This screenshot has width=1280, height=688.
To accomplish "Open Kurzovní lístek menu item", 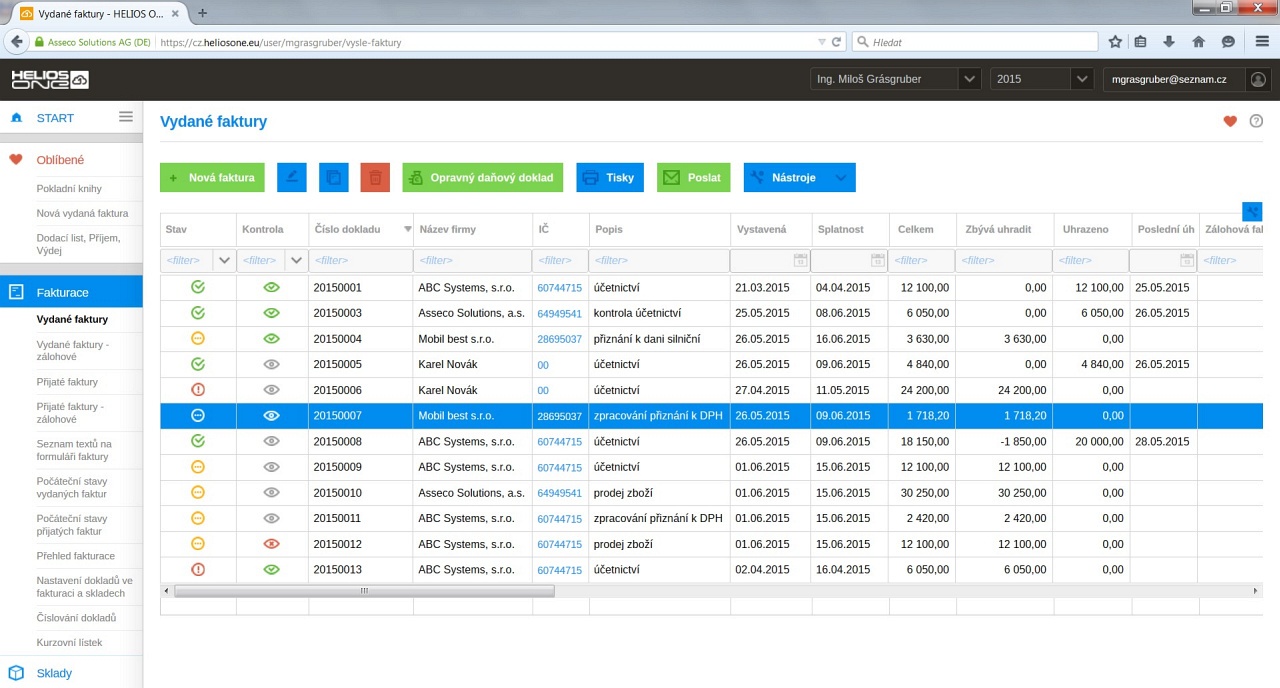I will pos(69,643).
